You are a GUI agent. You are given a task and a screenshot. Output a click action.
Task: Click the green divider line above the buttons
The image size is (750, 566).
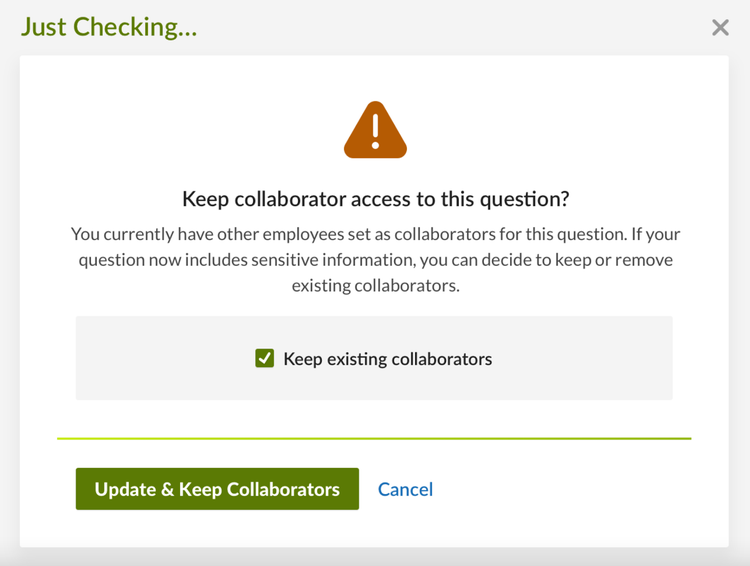click(374, 438)
